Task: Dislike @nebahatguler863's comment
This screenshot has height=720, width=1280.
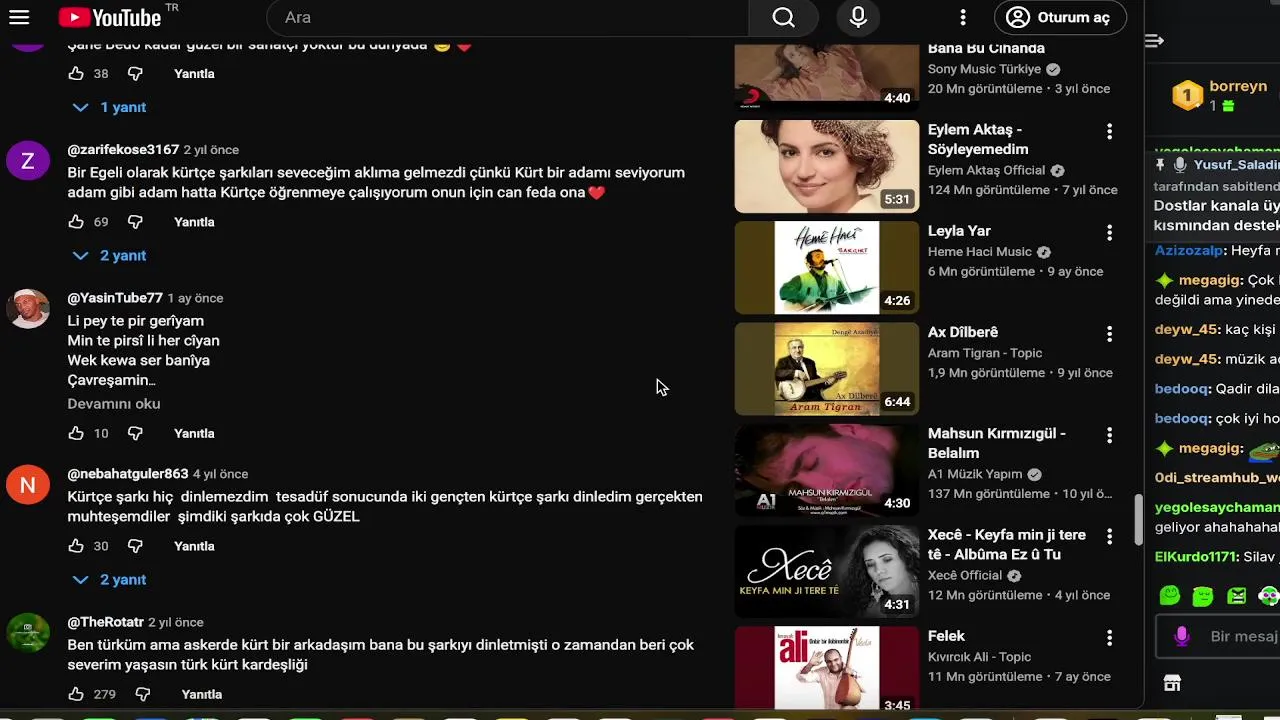Action: click(x=135, y=546)
